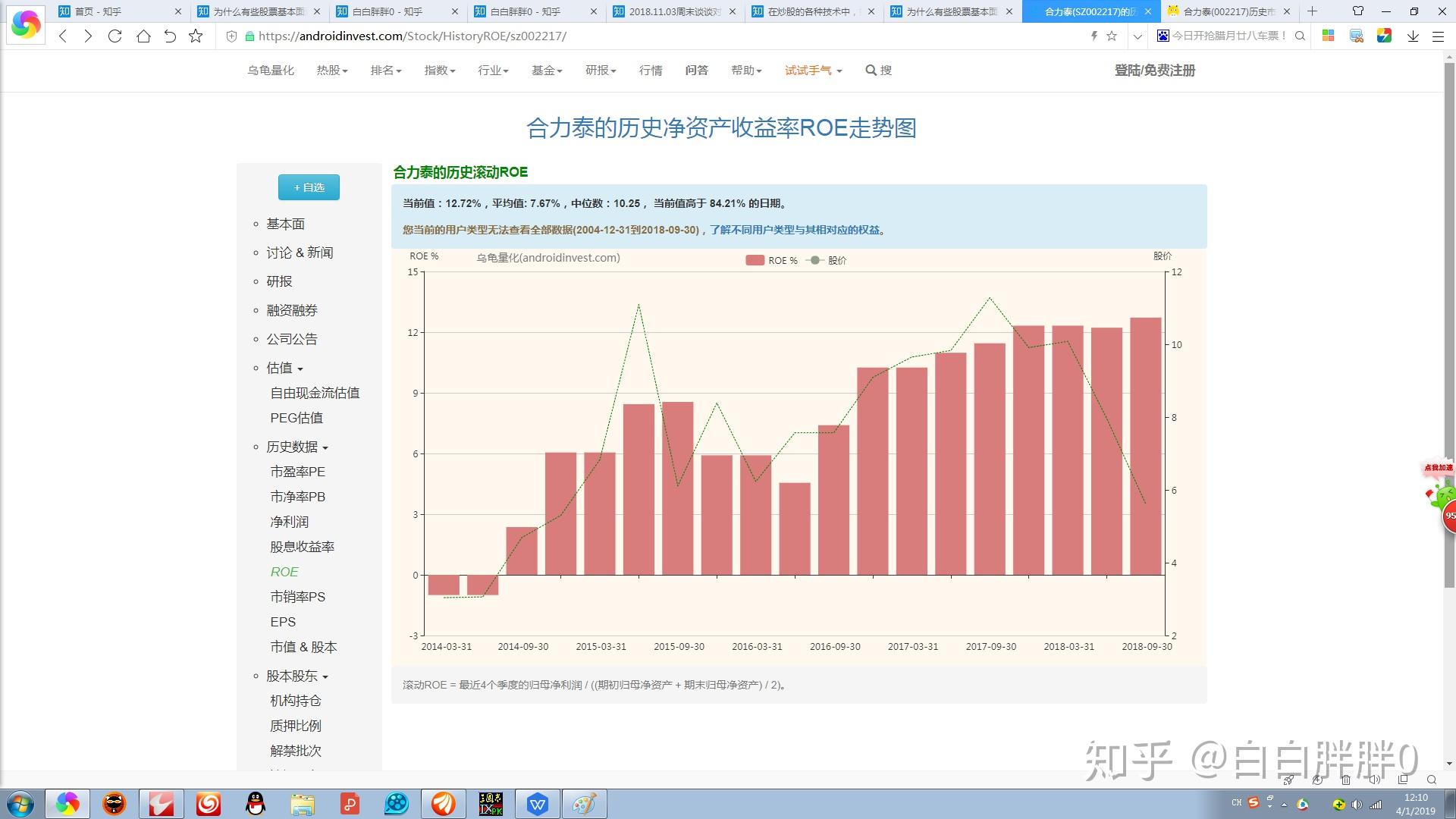Image resolution: width=1456 pixels, height=819 pixels.
Task: Open the WPS Writer taskbar icon
Action: tap(538, 804)
